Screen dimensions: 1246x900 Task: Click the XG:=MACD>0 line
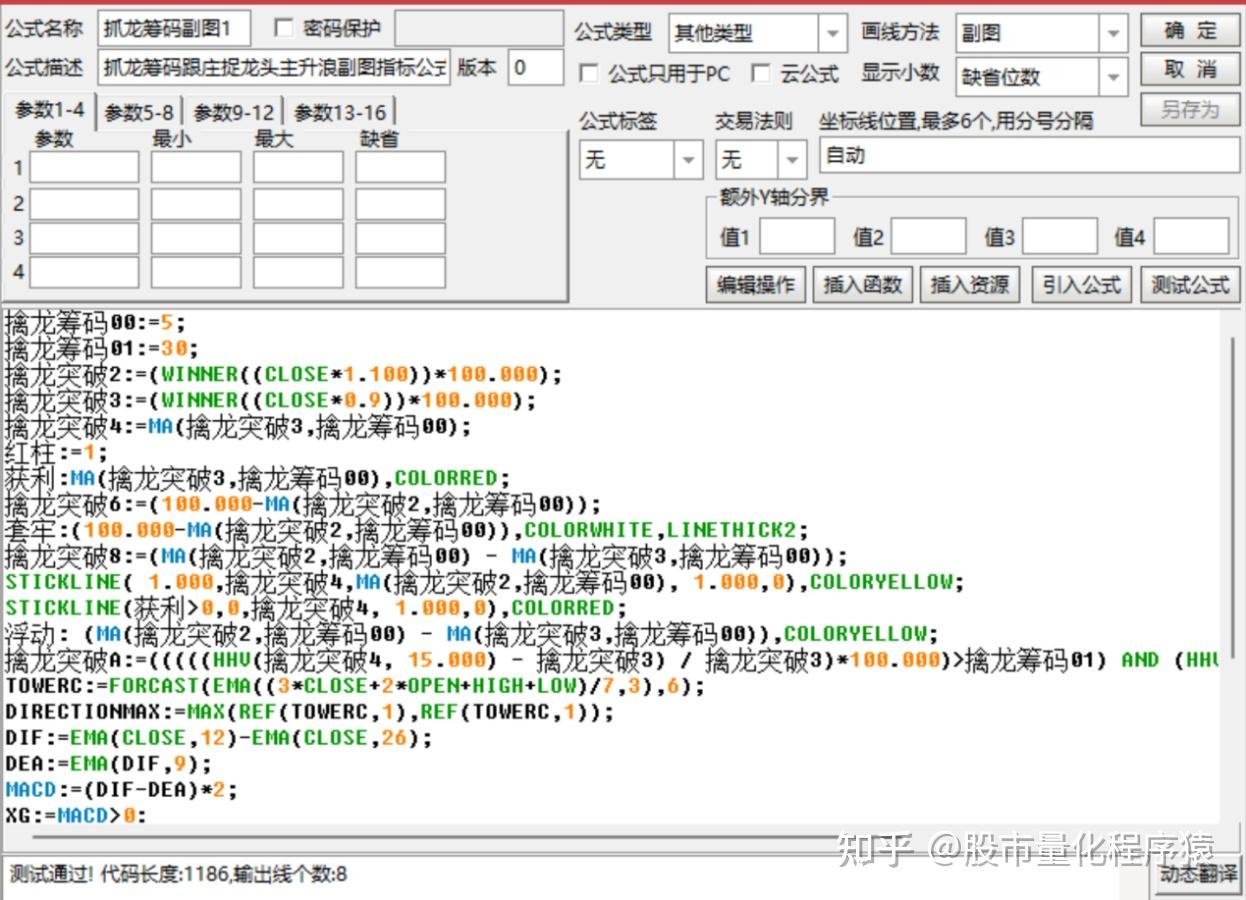pos(76,816)
